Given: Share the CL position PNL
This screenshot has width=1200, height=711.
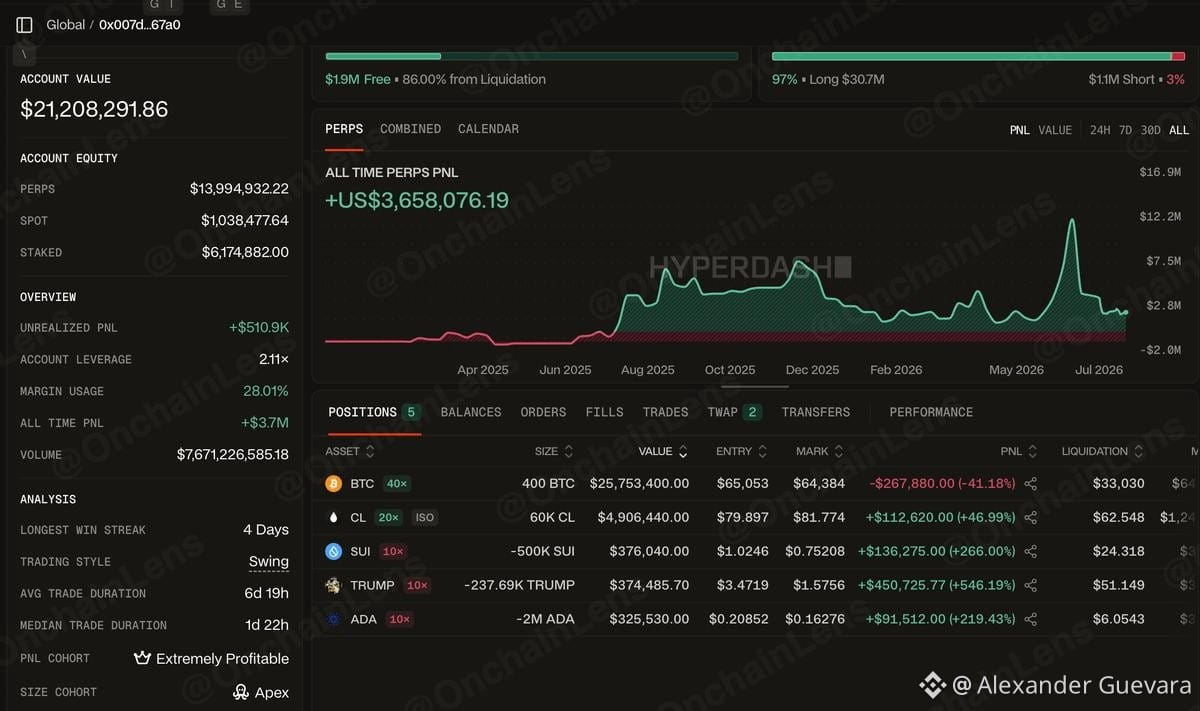Looking at the screenshot, I should click(x=1031, y=517).
